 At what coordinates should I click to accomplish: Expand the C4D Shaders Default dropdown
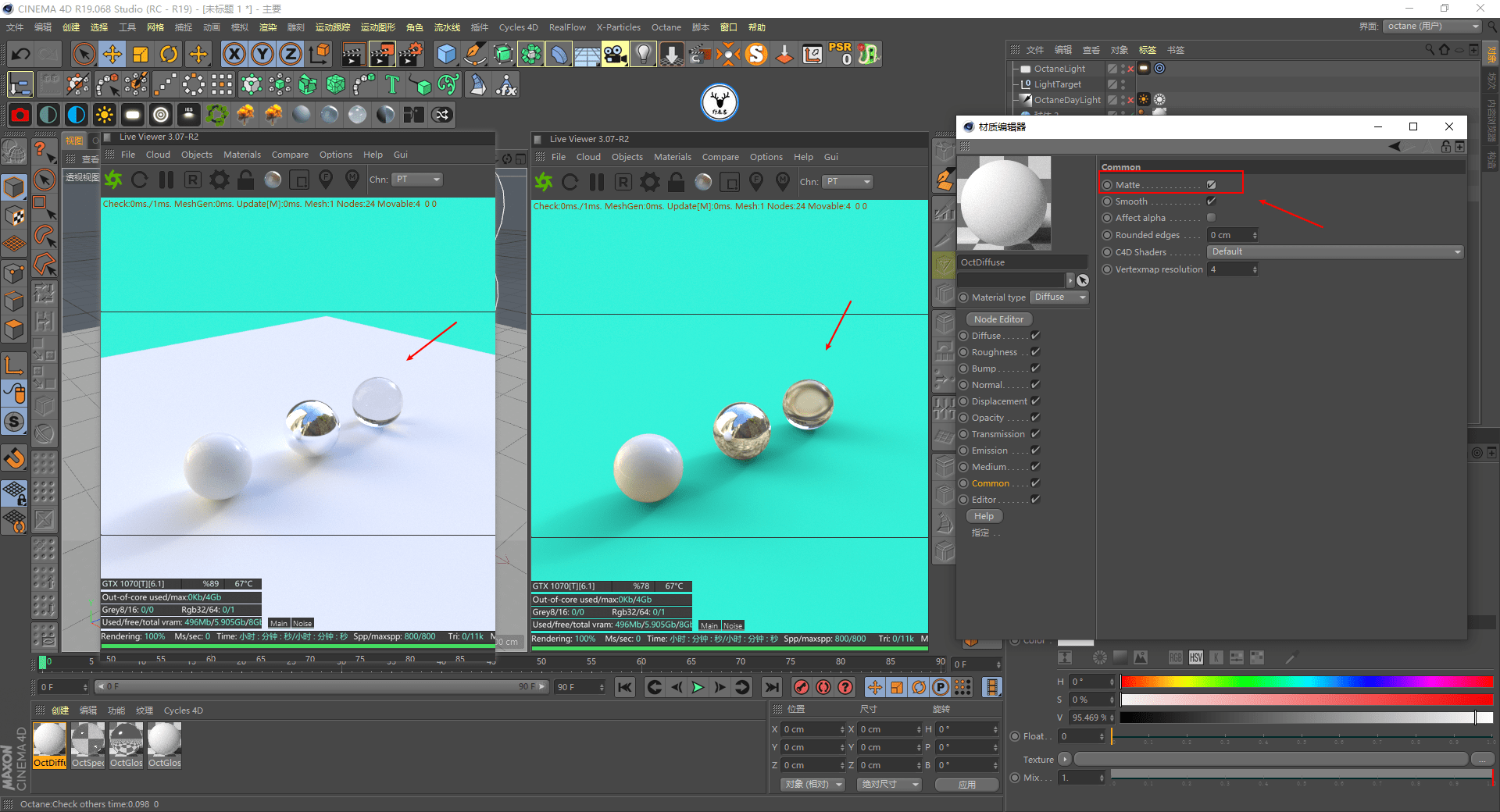coord(1335,252)
